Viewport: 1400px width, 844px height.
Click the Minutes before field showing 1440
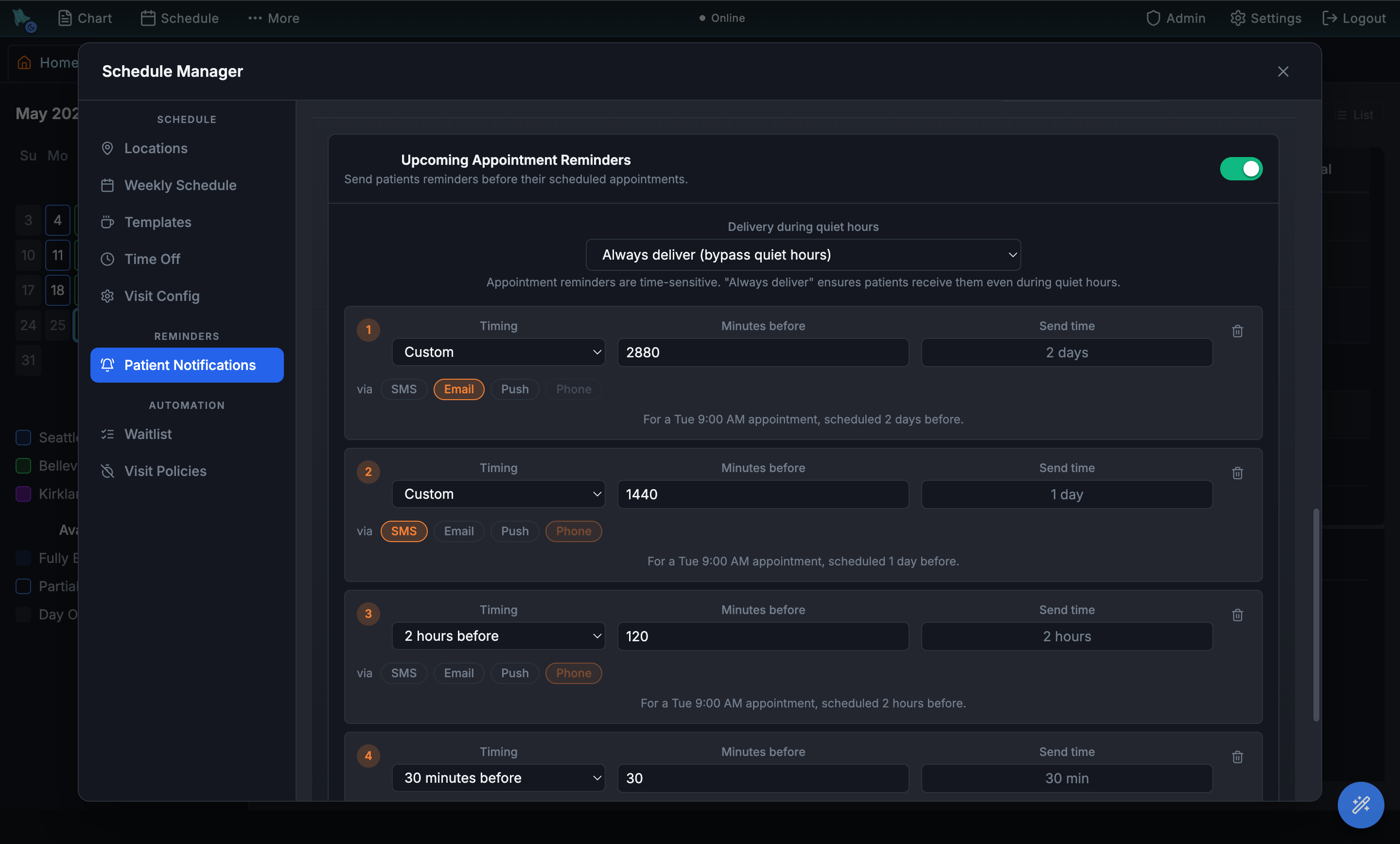point(763,494)
